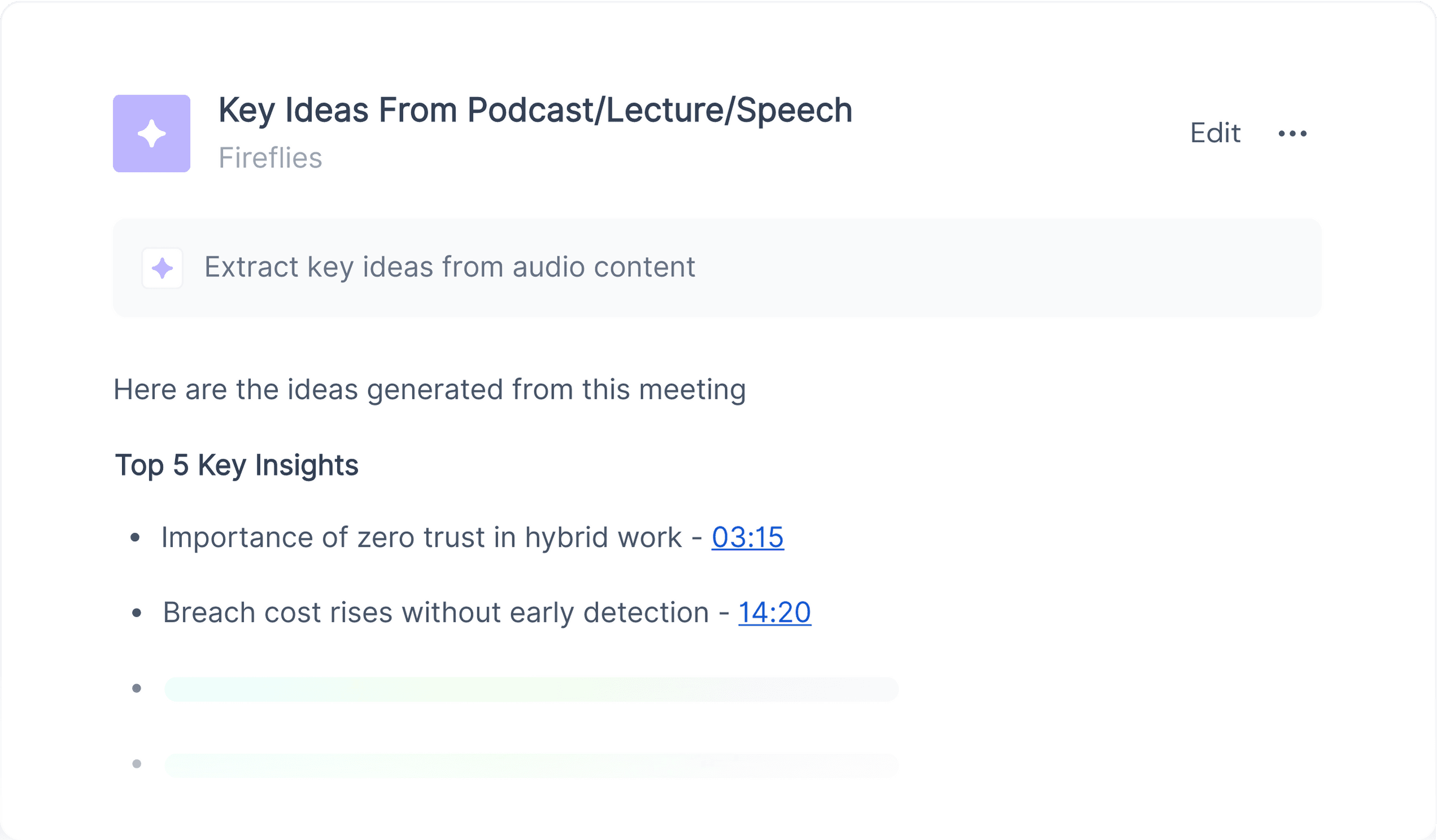Click the fourth faded loading placeholder bar
The image size is (1437, 840).
pos(532,765)
